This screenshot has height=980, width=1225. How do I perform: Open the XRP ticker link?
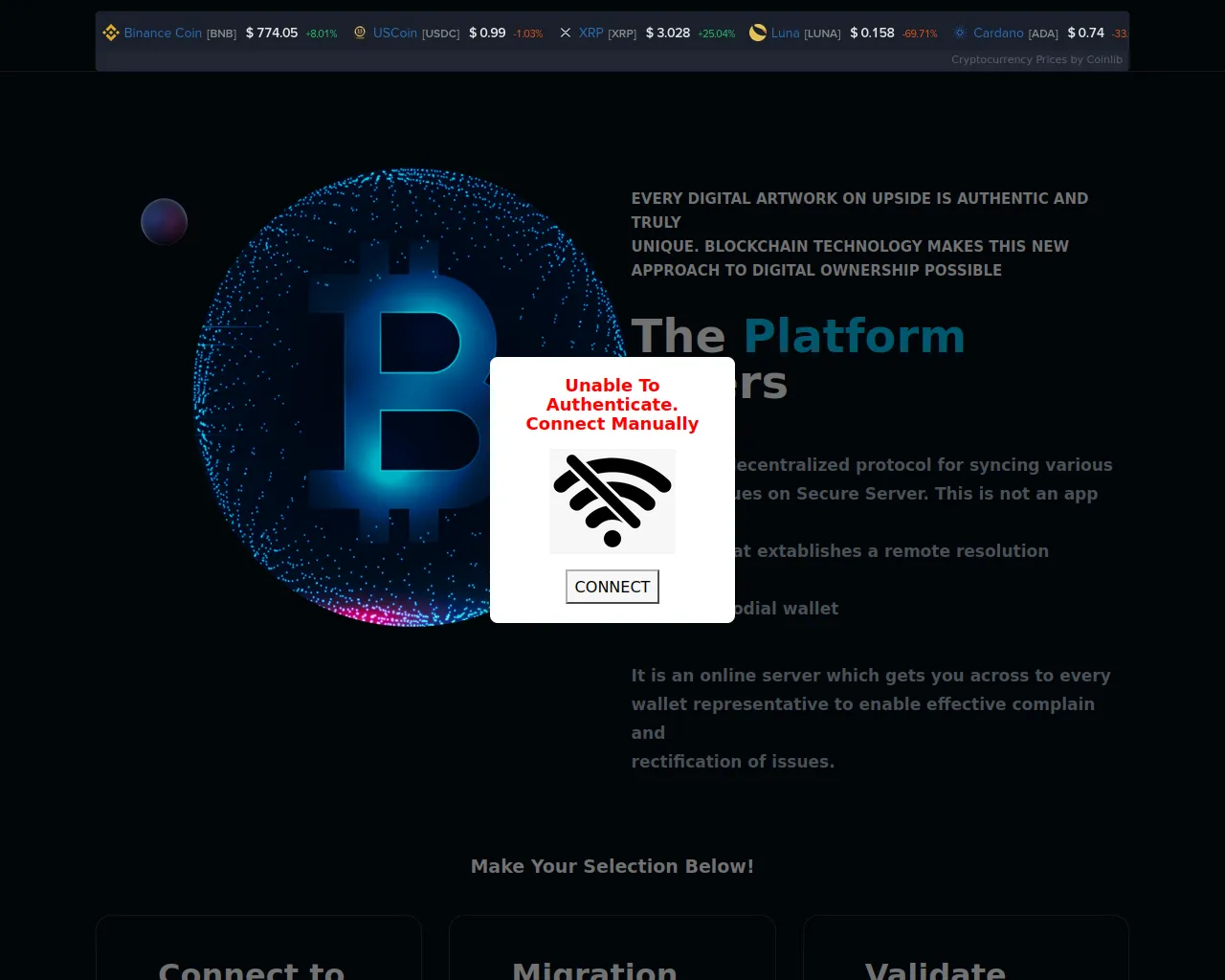tap(591, 33)
